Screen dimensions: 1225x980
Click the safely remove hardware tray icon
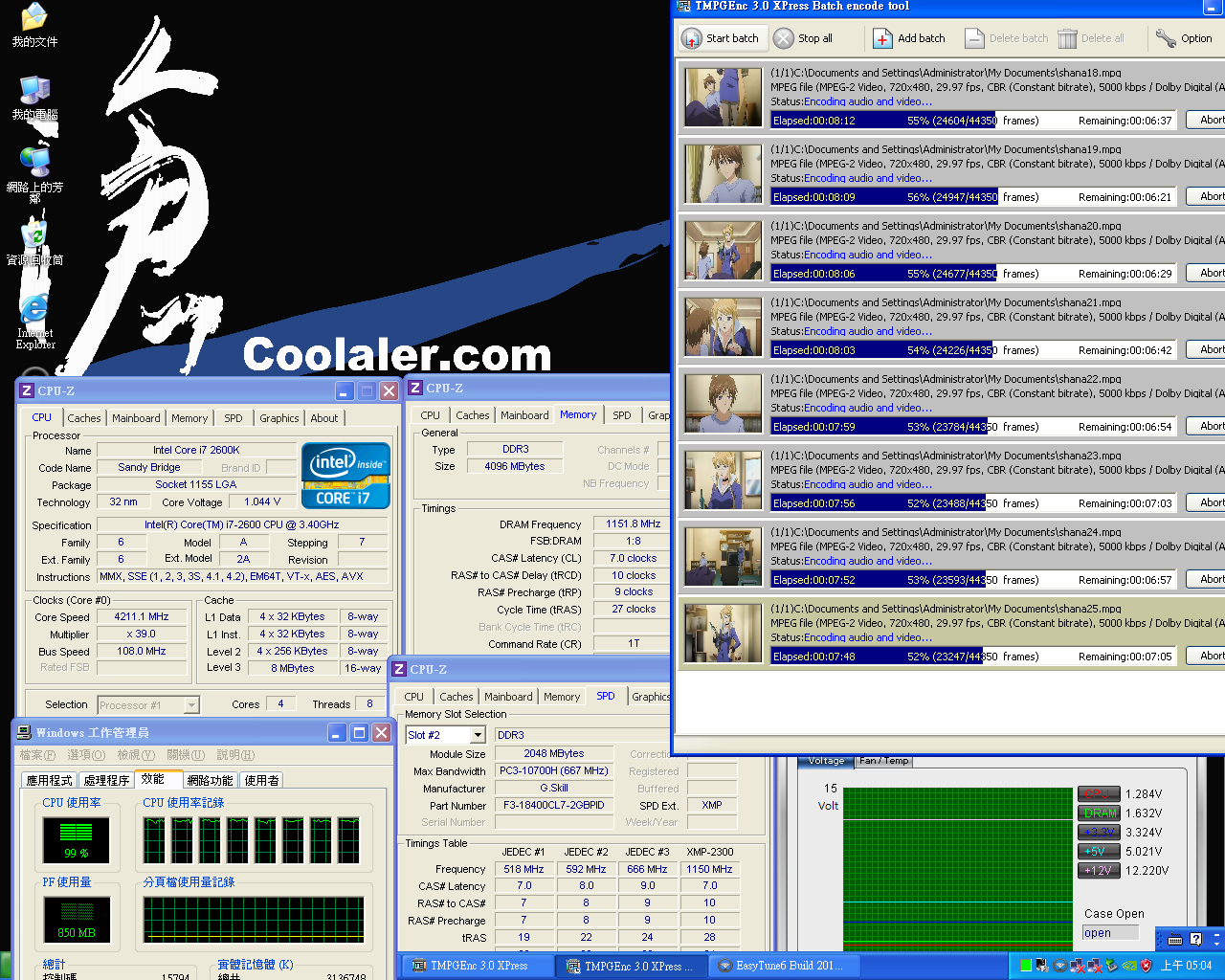click(1112, 966)
